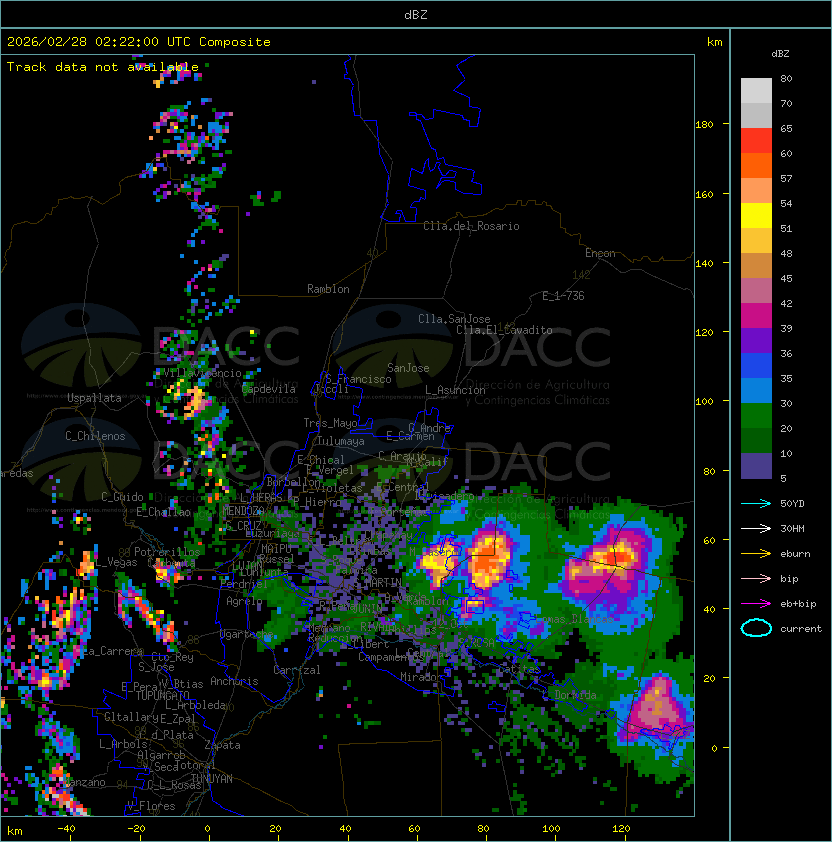Viewport: 832px width, 842px height.
Task: Click the 'L_Arbols' map label
Action: point(123,744)
